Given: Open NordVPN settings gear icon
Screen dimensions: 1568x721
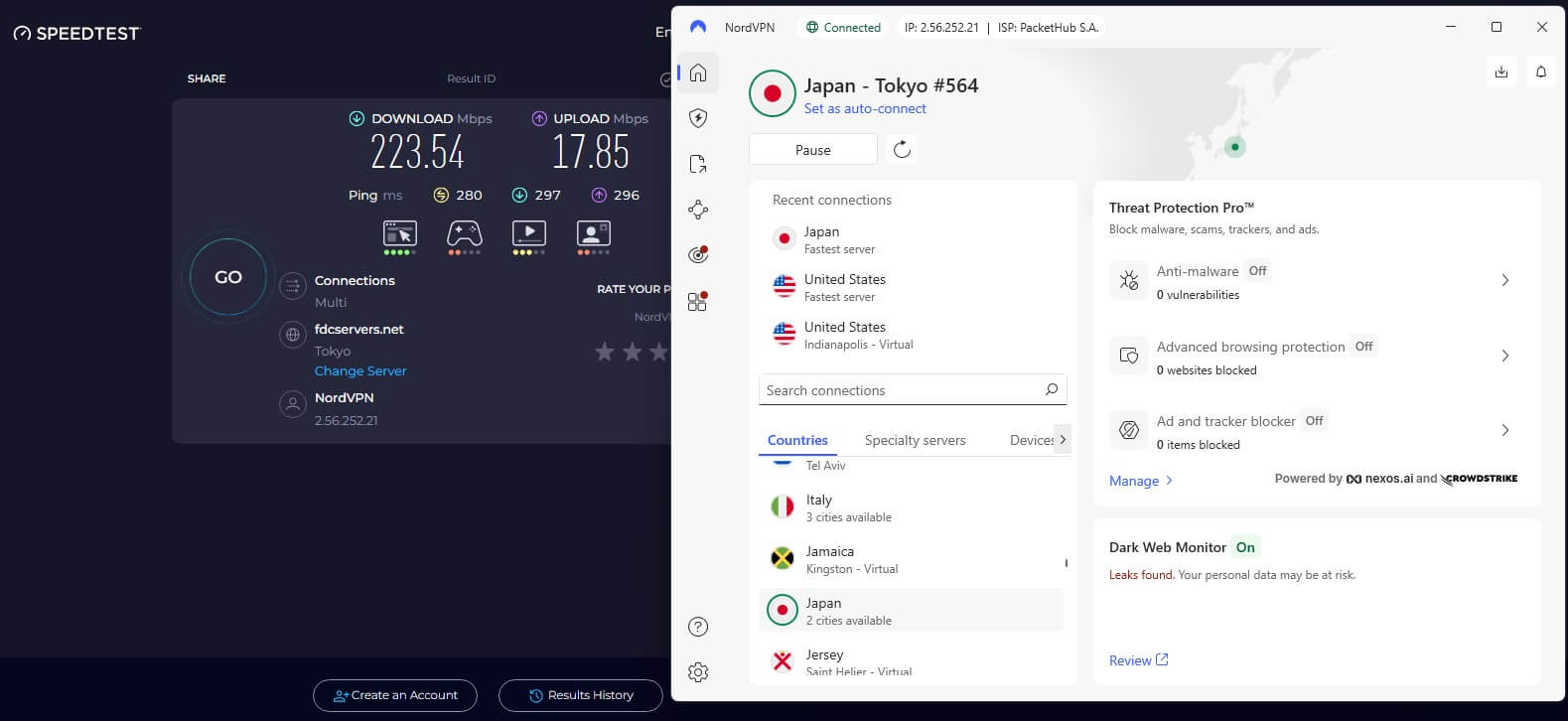Looking at the screenshot, I should tap(698, 672).
